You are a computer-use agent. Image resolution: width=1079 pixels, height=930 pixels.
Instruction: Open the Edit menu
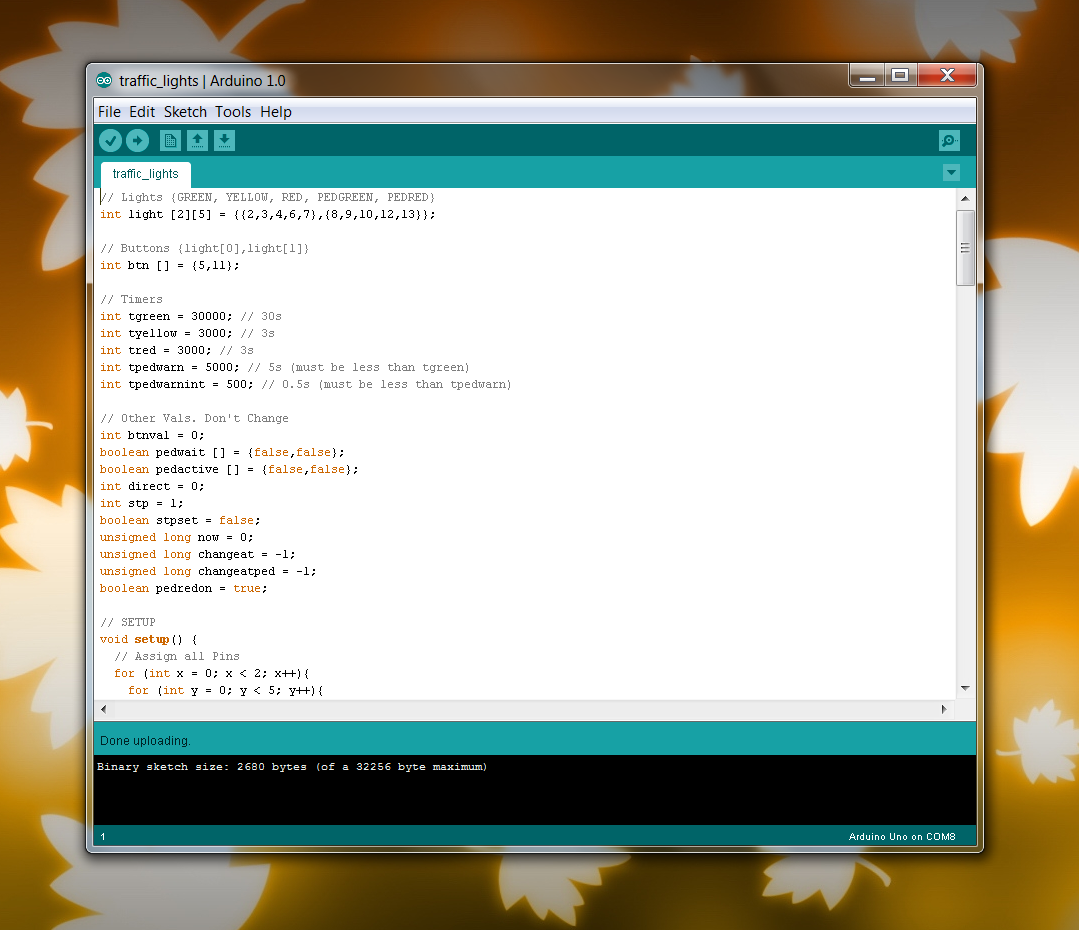[142, 112]
